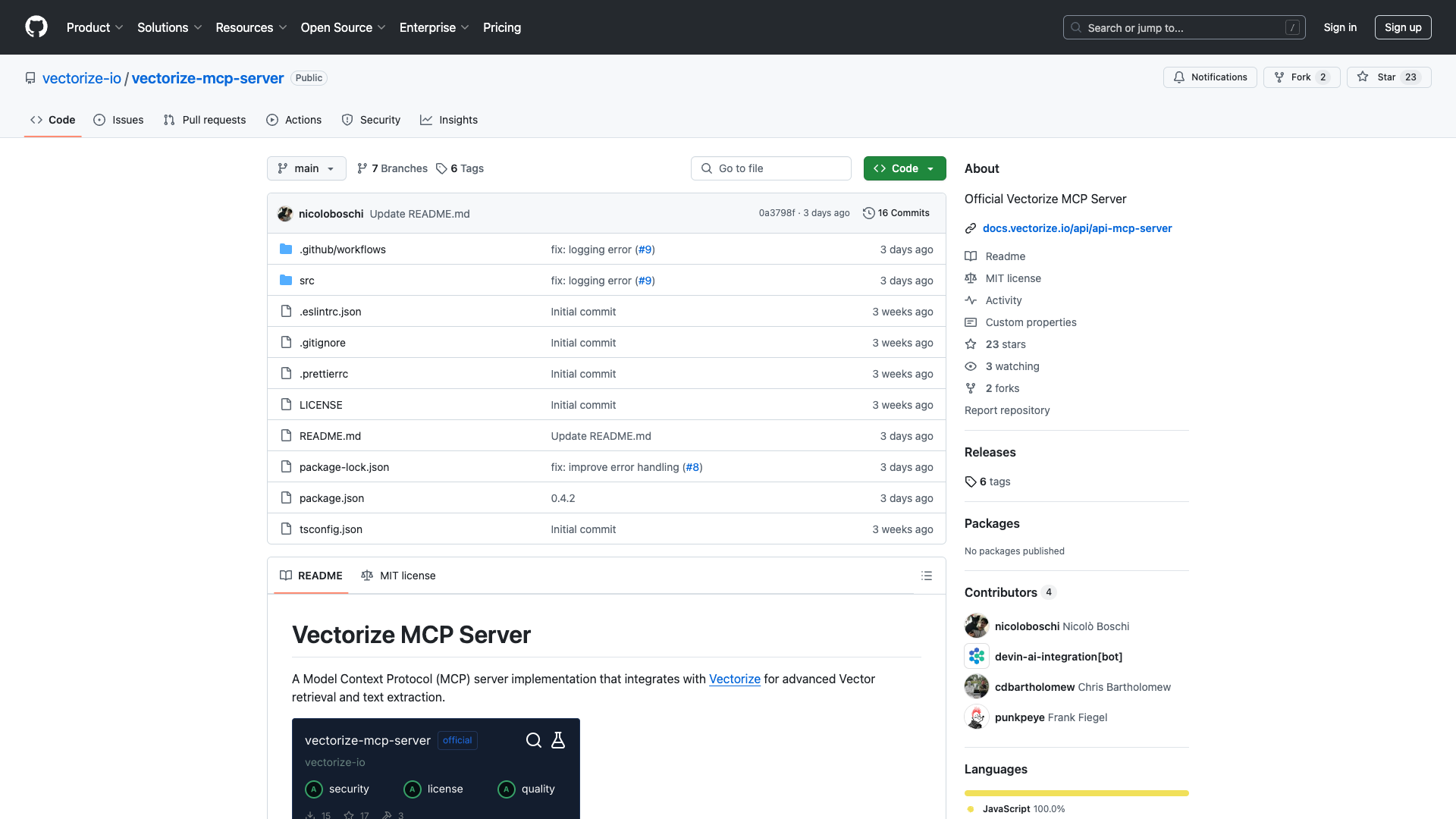Expand the Resources menu chevron
The image size is (1456, 819).
(x=282, y=27)
